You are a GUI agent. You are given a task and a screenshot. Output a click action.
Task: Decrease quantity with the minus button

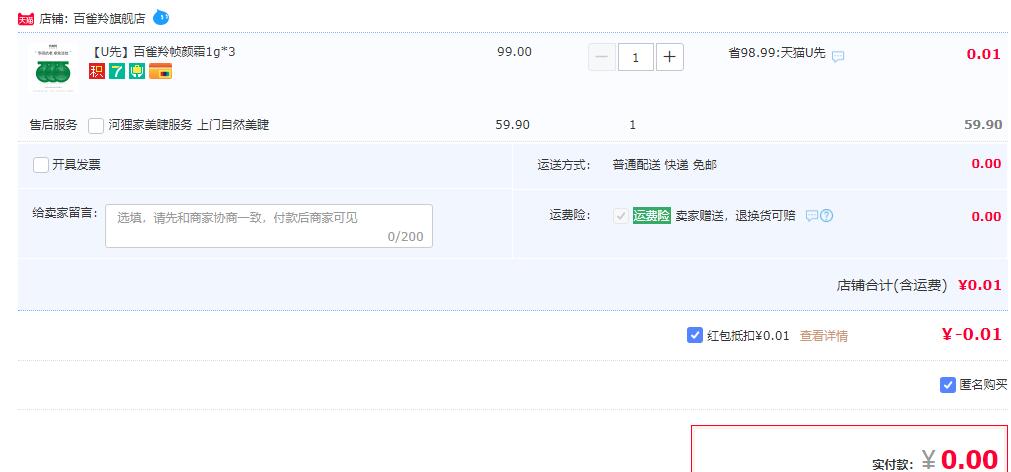point(602,57)
